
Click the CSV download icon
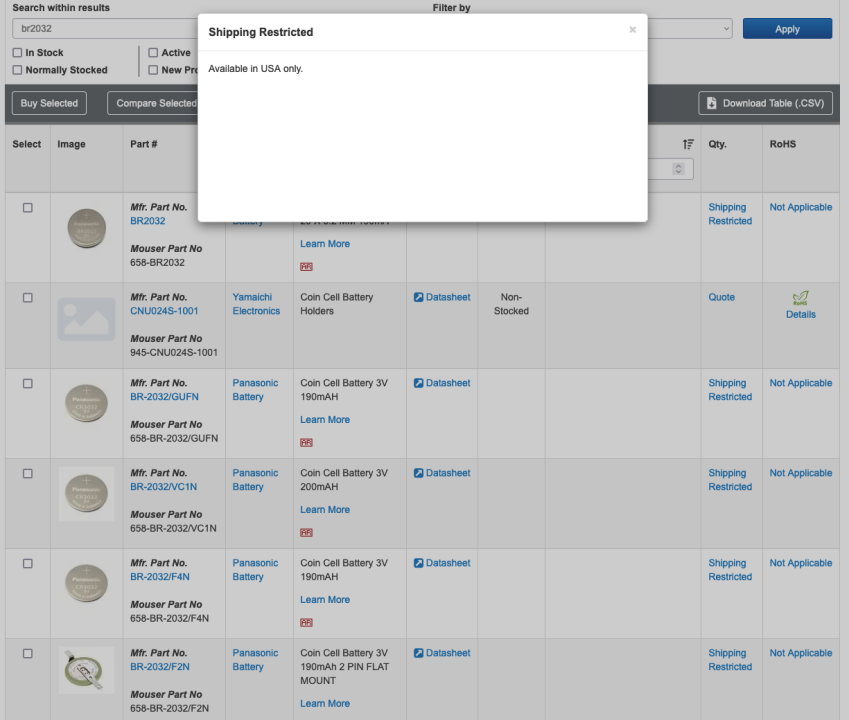click(711, 103)
